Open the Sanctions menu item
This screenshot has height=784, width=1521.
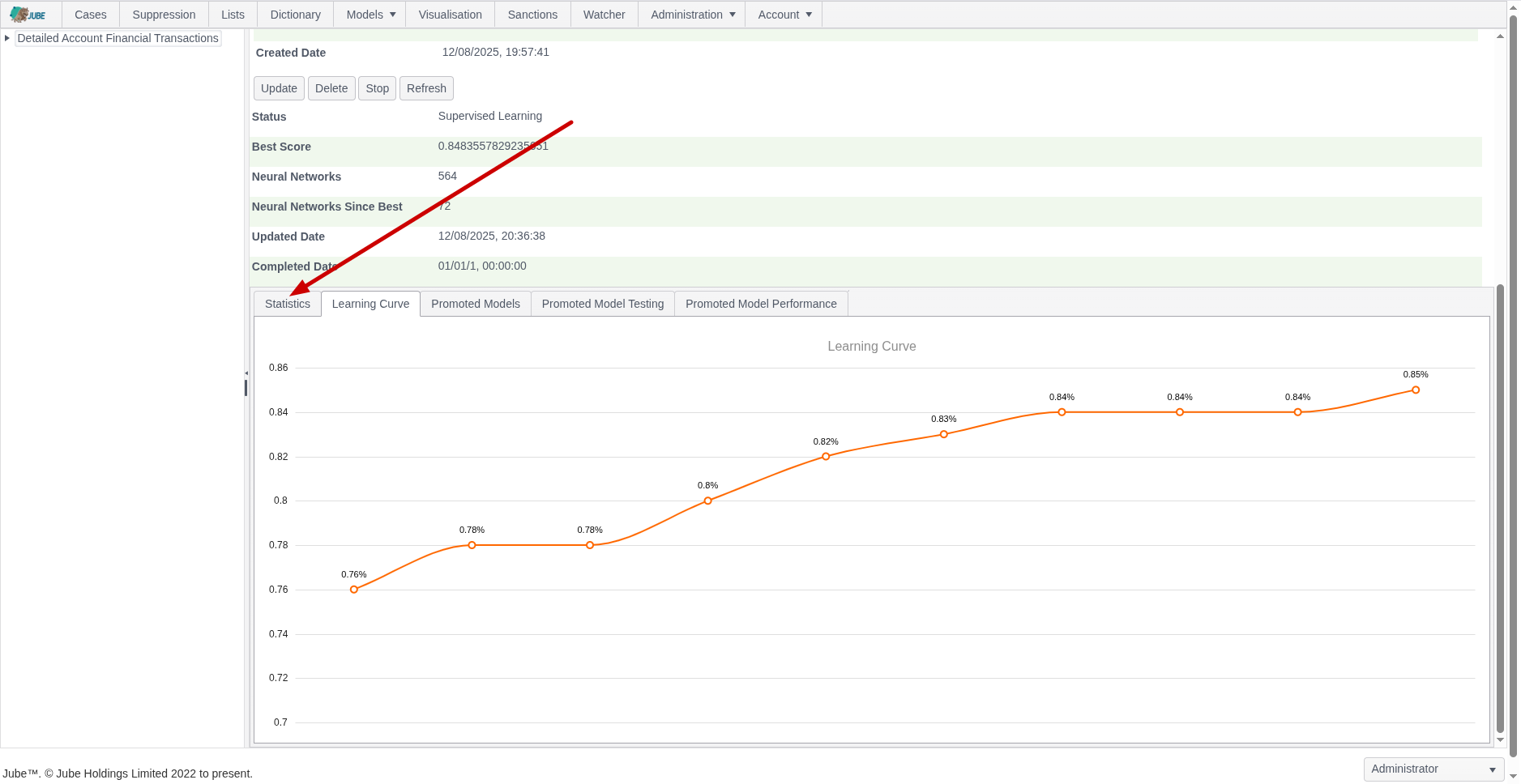[532, 15]
